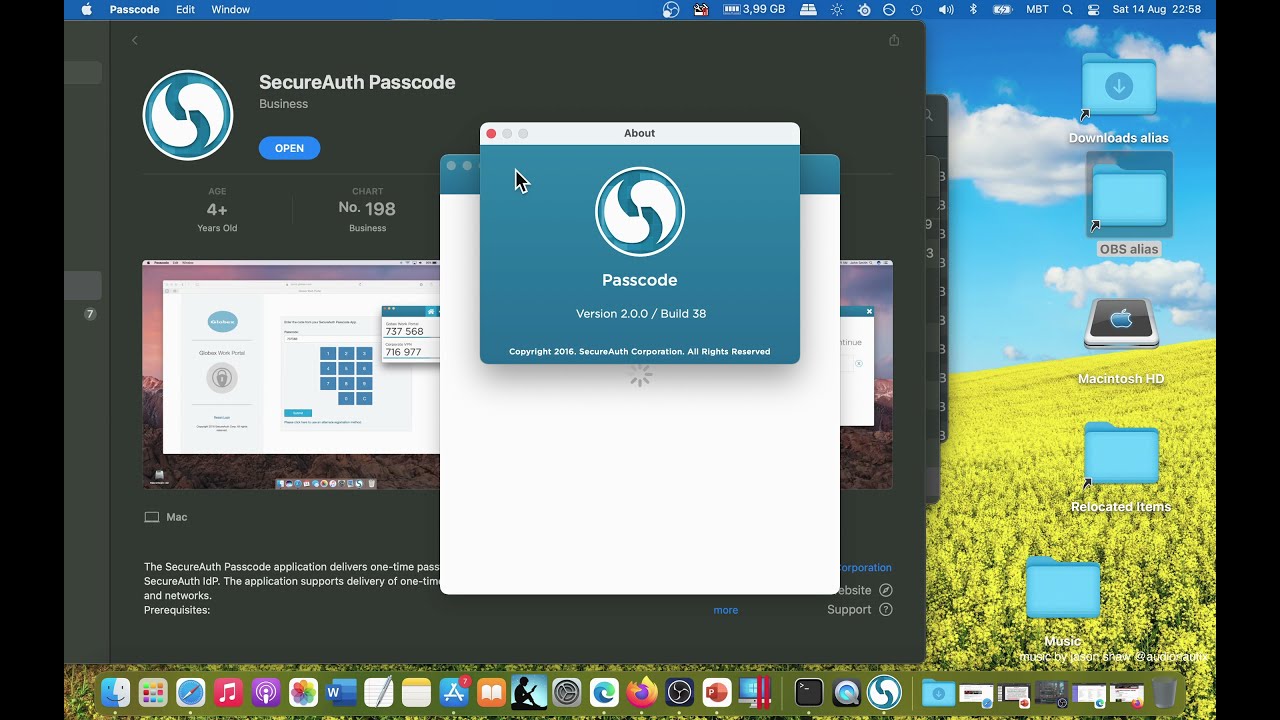The image size is (1280, 720).
Task: Click the sidebar badge showing 7
Action: pyautogui.click(x=90, y=314)
